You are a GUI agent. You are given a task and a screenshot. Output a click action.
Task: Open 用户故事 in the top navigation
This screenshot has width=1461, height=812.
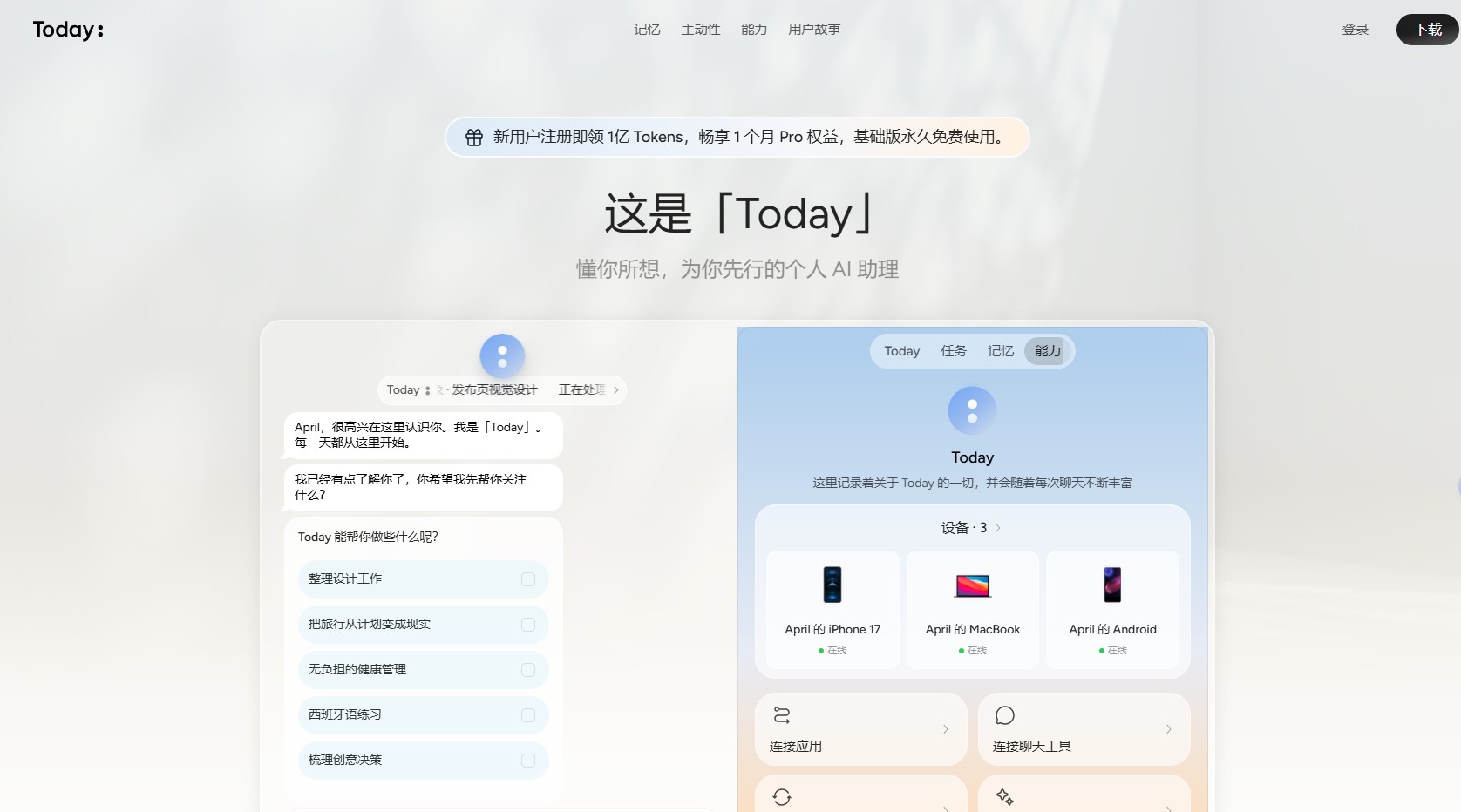(x=814, y=30)
